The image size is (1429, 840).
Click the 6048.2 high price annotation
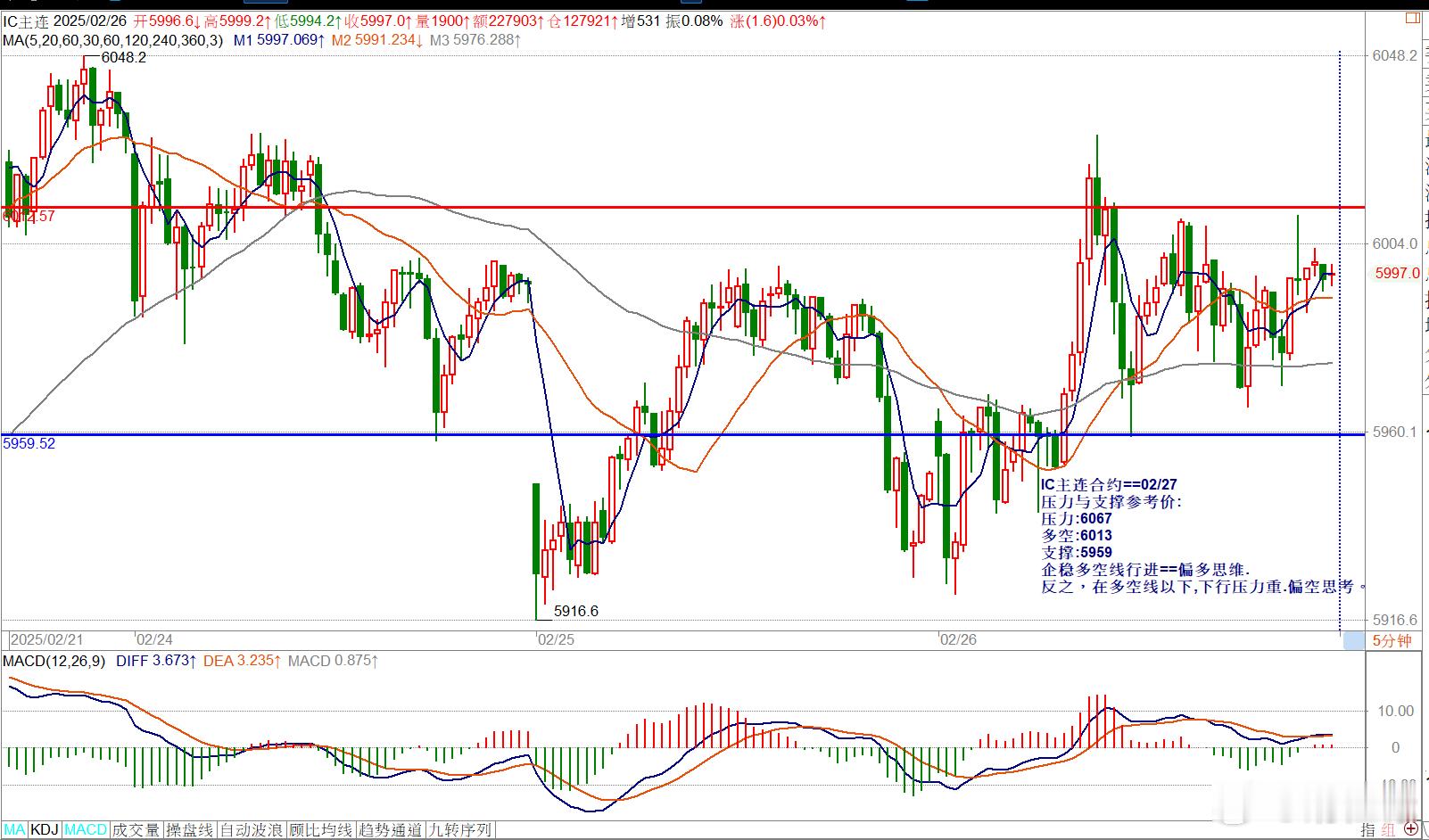click(x=124, y=57)
